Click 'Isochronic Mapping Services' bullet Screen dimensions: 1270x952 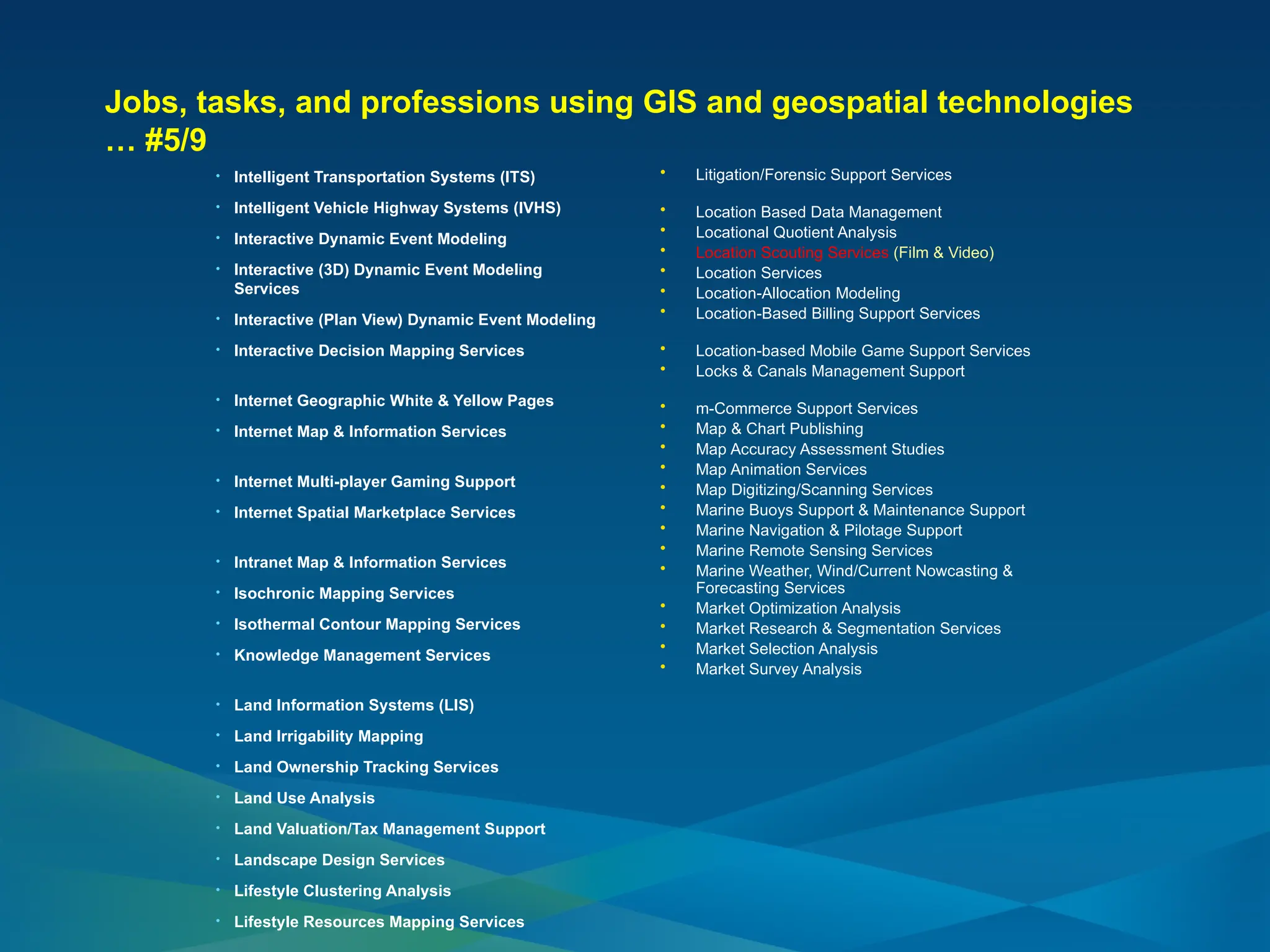(344, 594)
